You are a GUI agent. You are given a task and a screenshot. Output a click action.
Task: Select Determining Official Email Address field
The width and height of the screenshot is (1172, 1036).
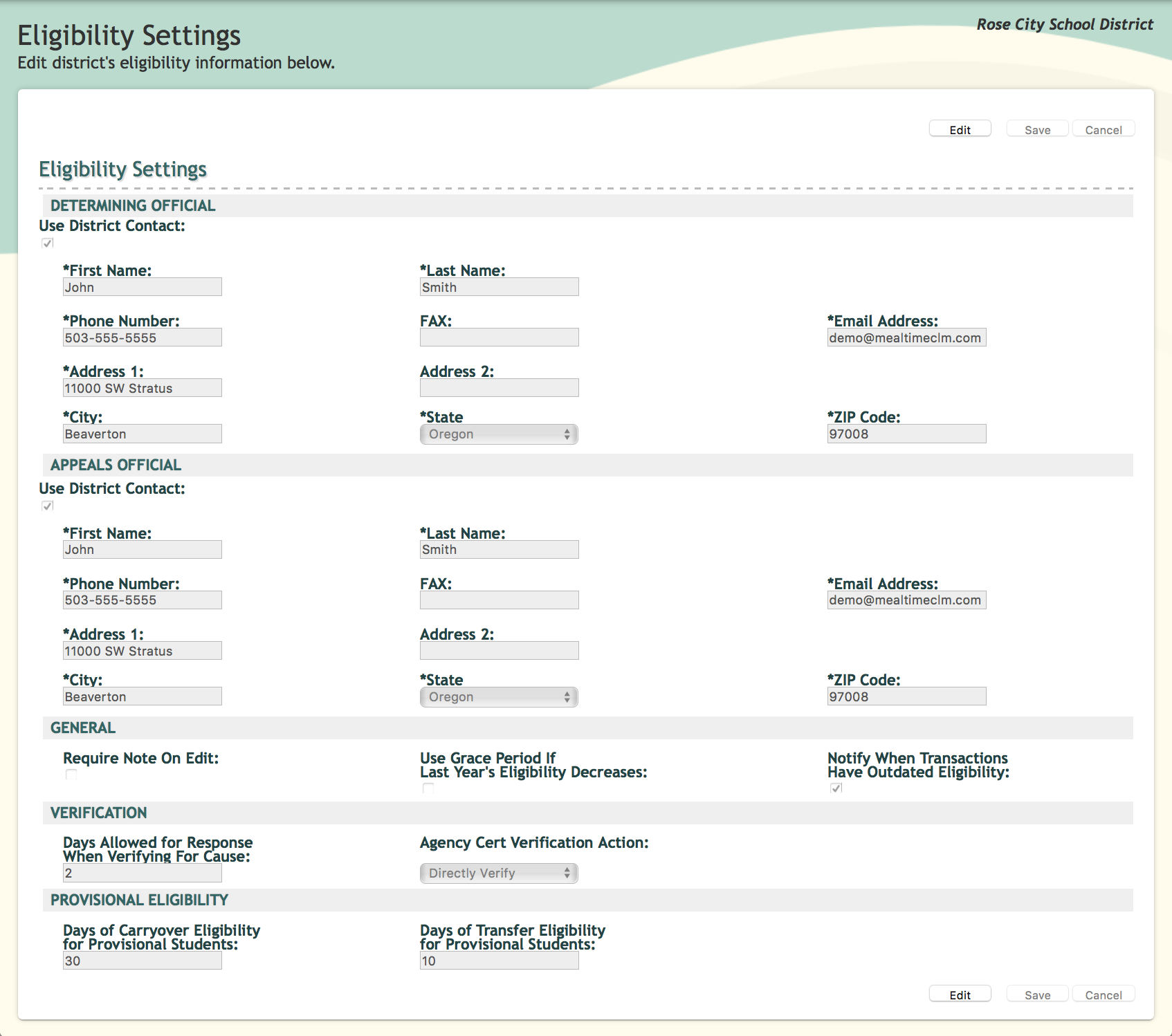[907, 337]
